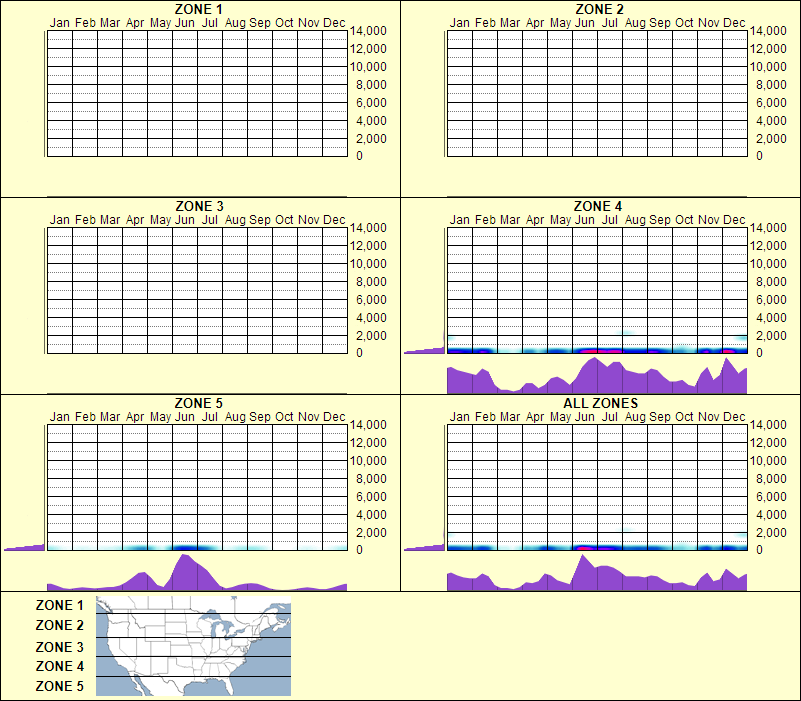
Task: Click the 14,000 axis label on ZONE 1
Action: (x=370, y=31)
